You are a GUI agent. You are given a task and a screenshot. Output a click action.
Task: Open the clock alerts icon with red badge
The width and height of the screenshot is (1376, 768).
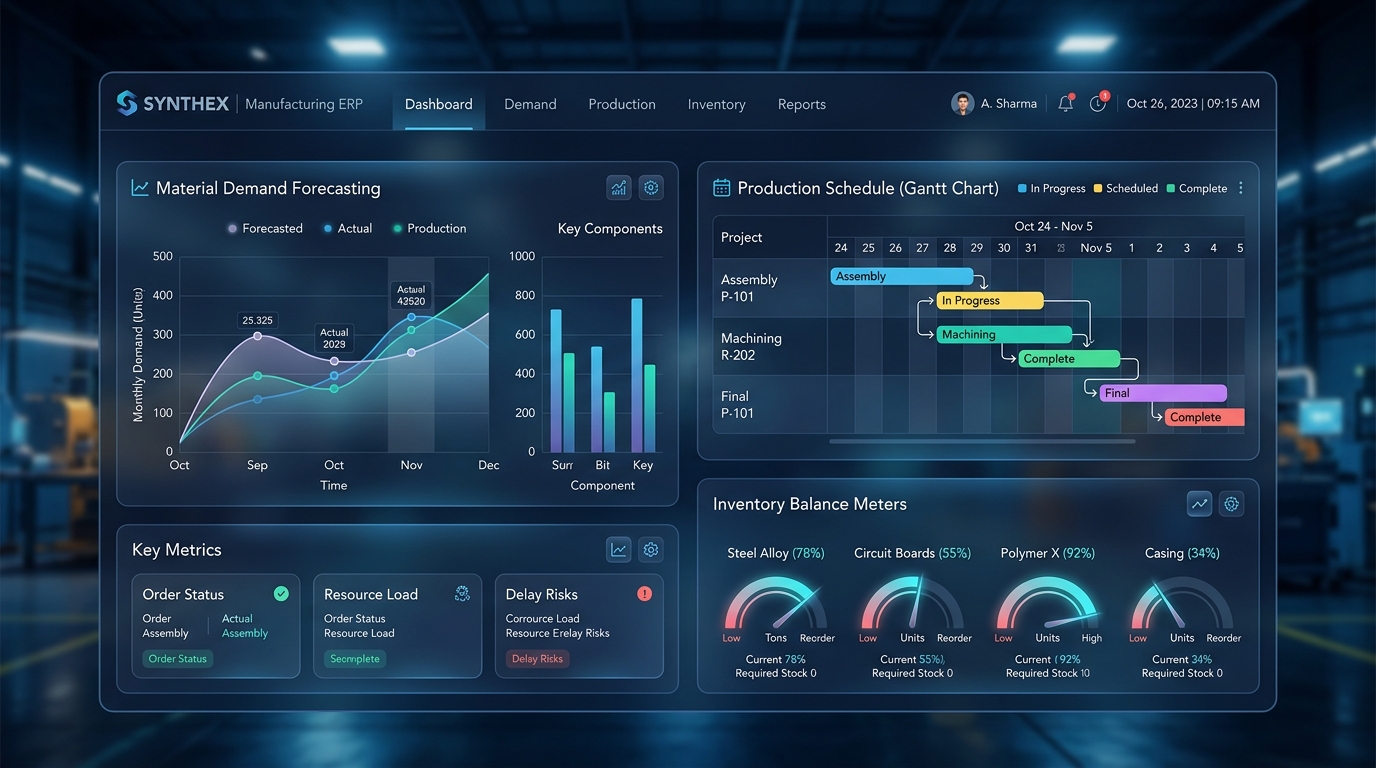tap(1098, 102)
